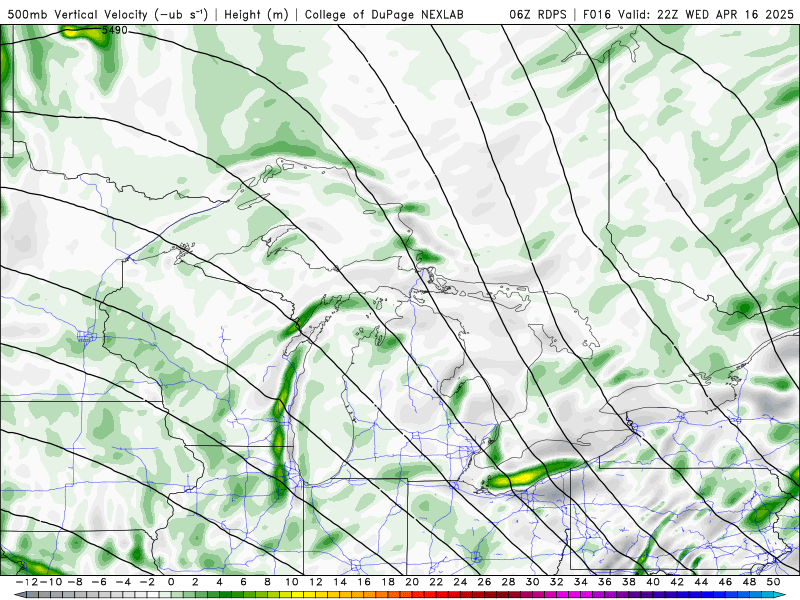The image size is (800, 600).
Task: Click the '34' value on the color scale
Action: tap(581, 582)
